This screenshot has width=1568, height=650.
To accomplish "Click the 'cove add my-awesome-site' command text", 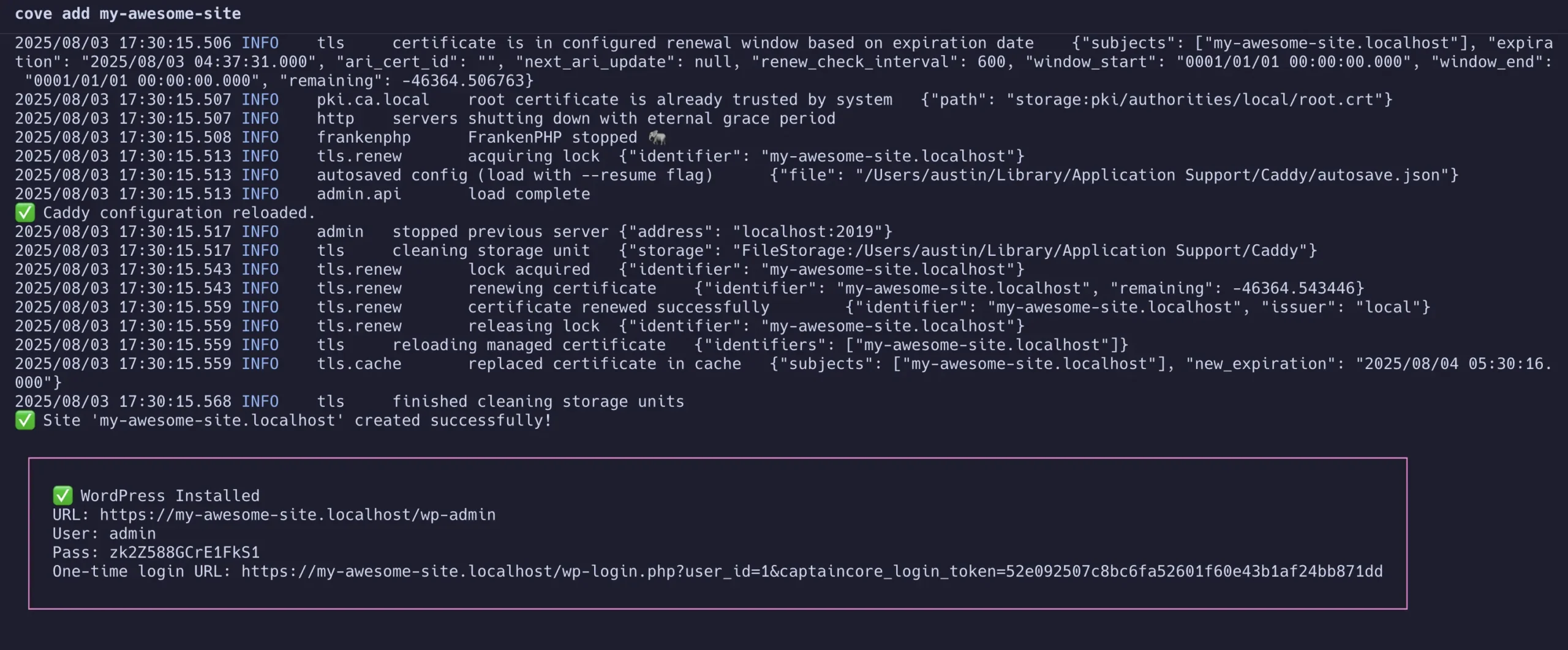I will coord(127,13).
